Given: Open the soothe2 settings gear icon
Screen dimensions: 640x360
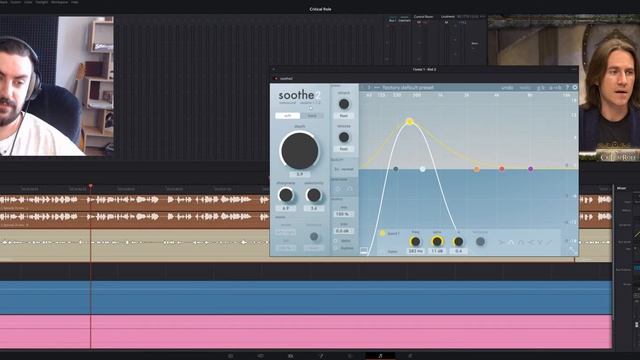Looking at the screenshot, I should click(575, 87).
